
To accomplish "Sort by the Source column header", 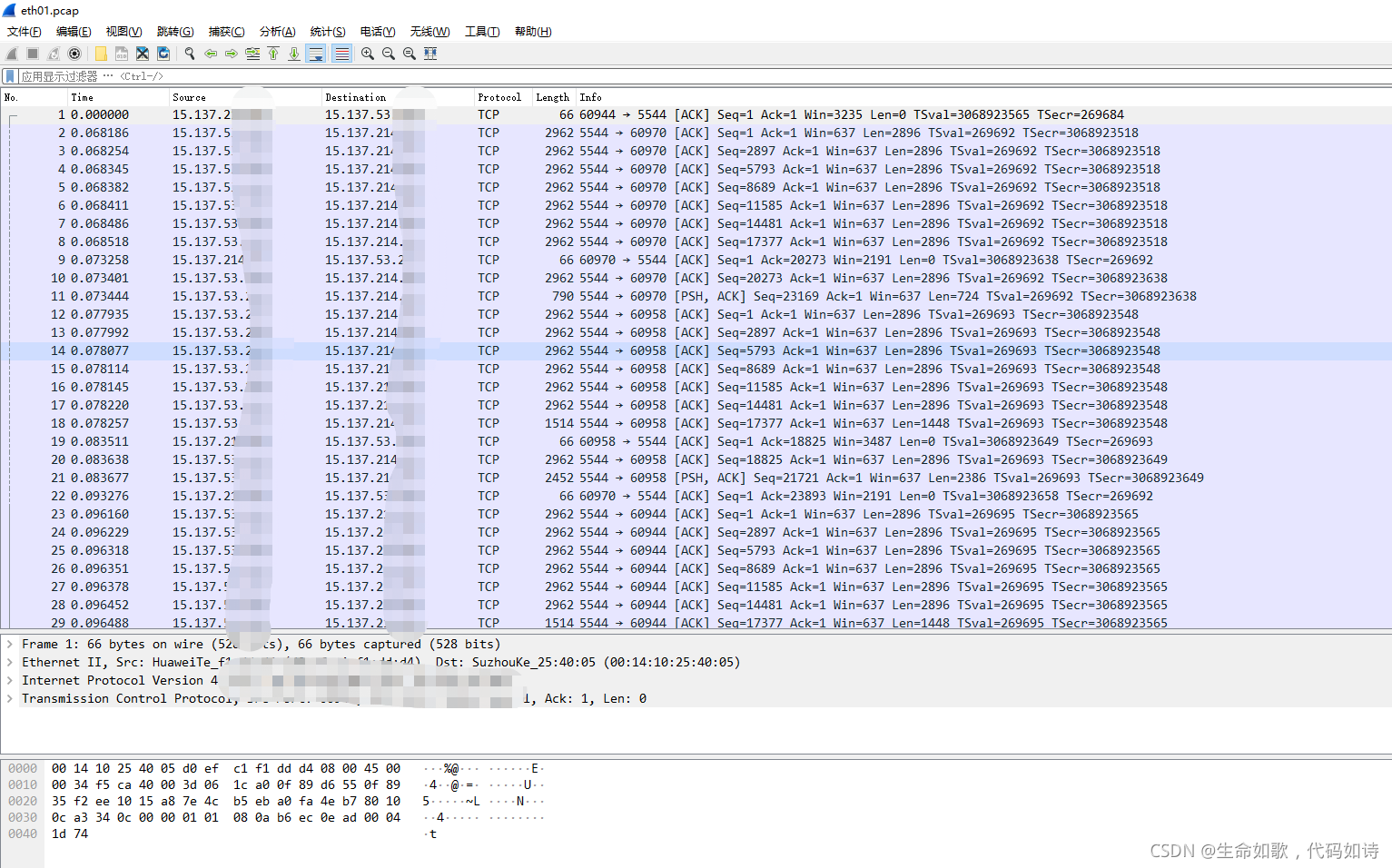I will 246,97.
